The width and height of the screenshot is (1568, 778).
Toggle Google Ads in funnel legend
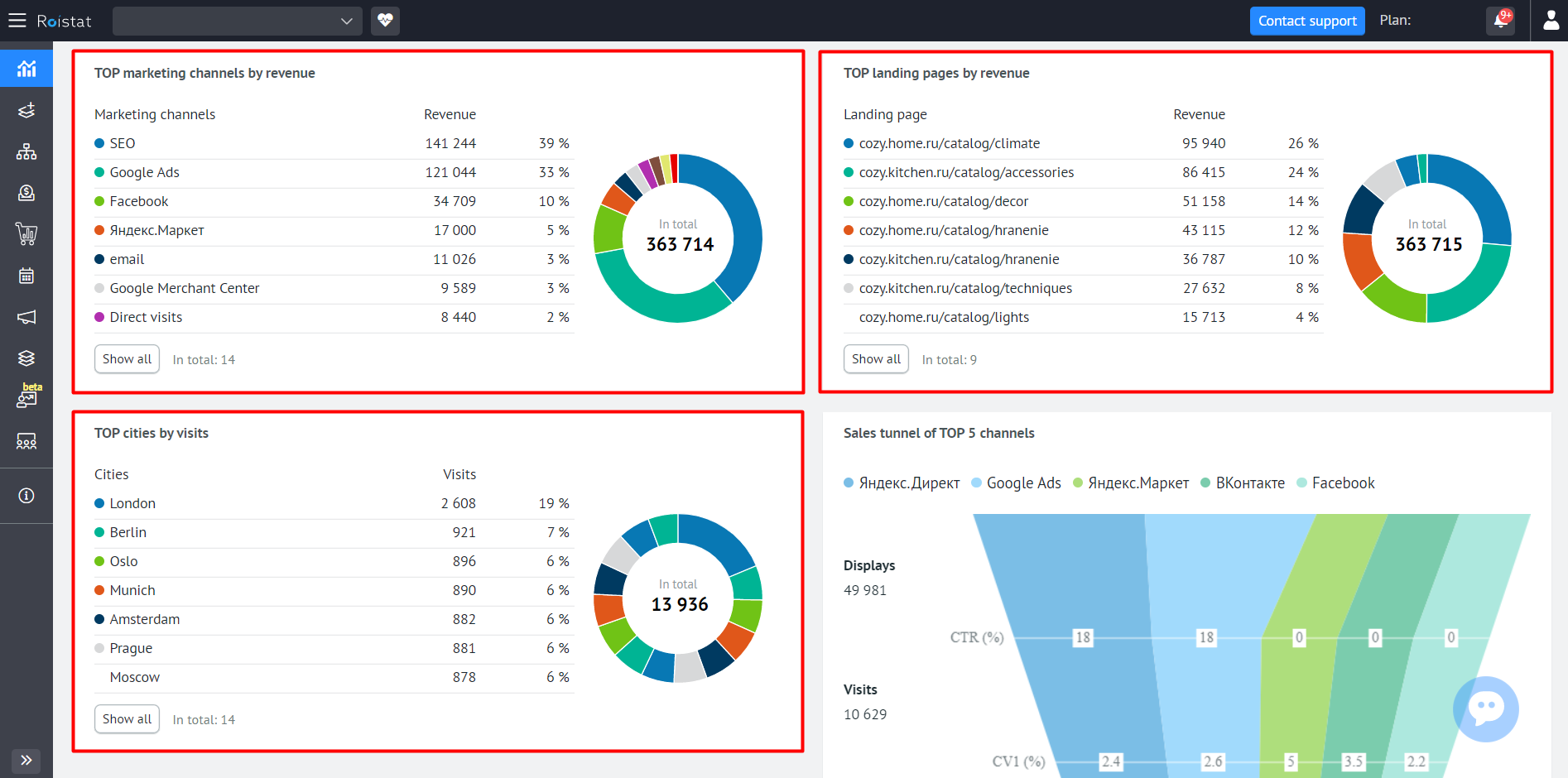(x=1016, y=483)
